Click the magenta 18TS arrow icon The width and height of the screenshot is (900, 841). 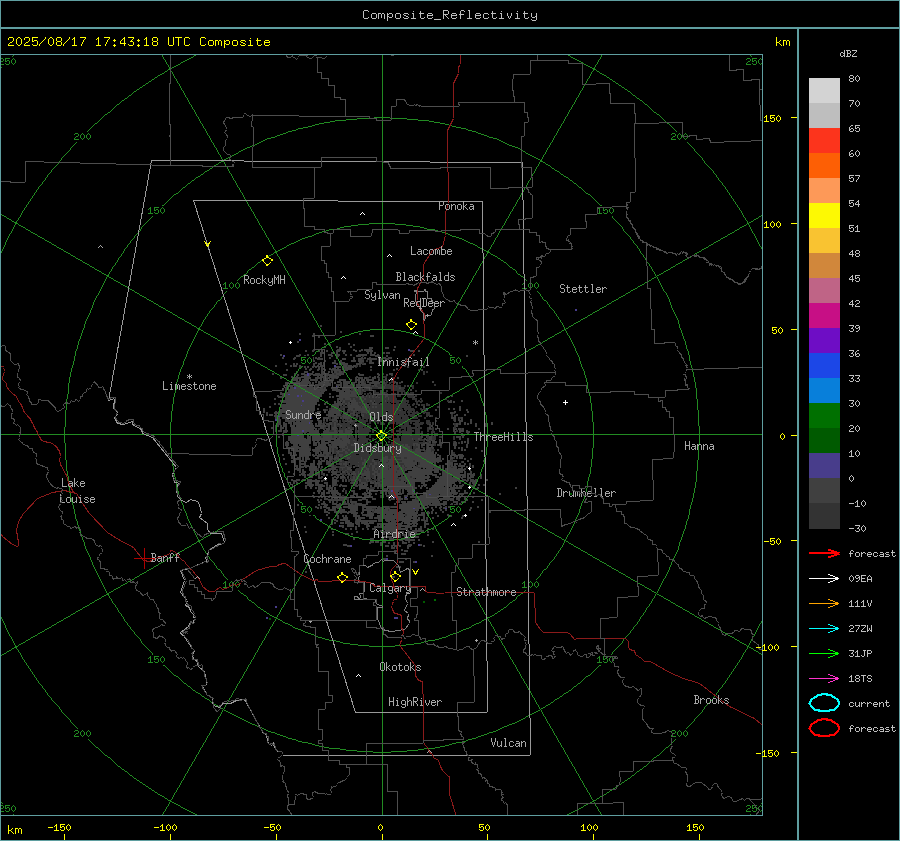[x=824, y=679]
